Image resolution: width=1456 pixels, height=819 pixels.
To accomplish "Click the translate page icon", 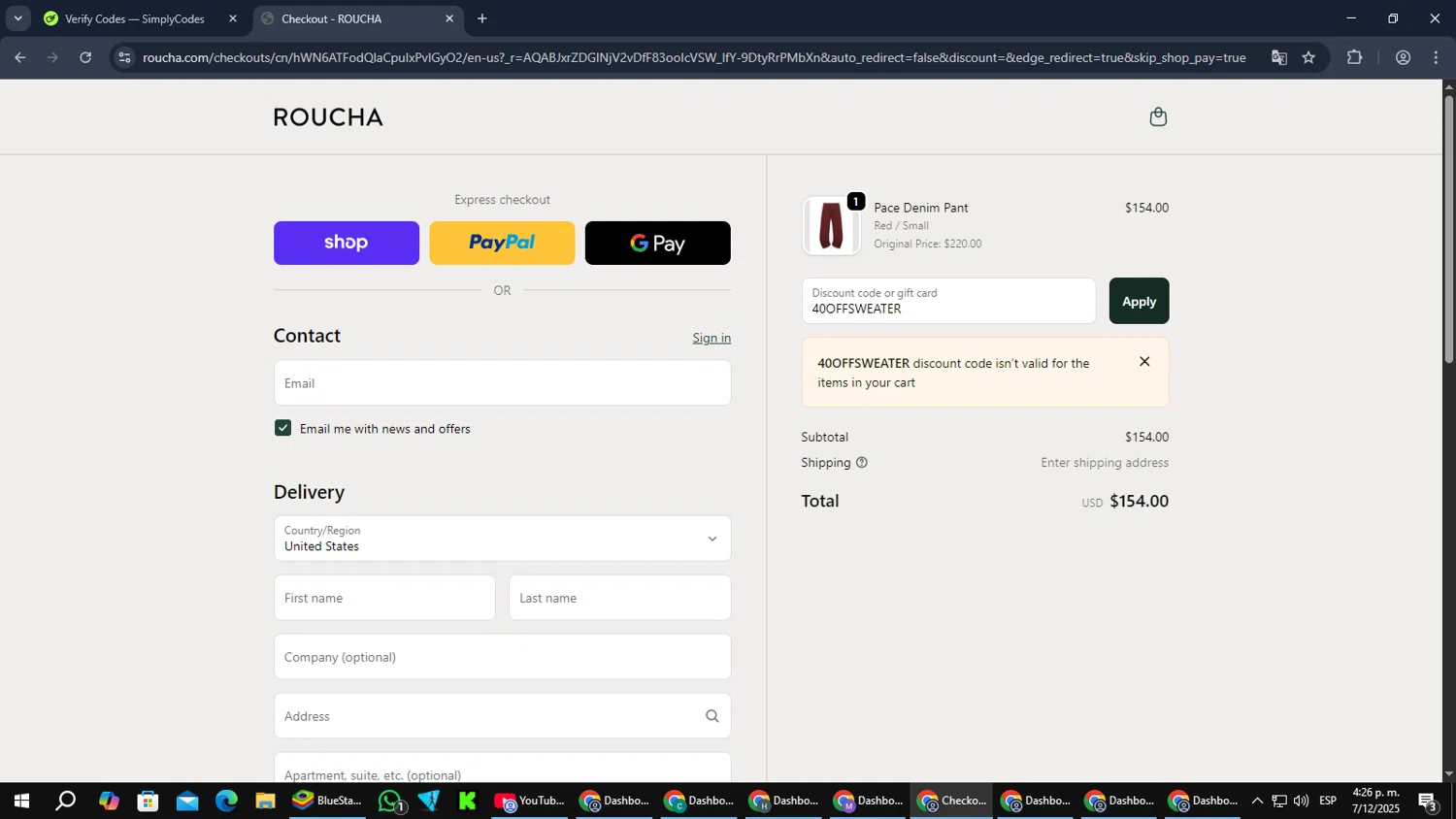I will pyautogui.click(x=1278, y=57).
